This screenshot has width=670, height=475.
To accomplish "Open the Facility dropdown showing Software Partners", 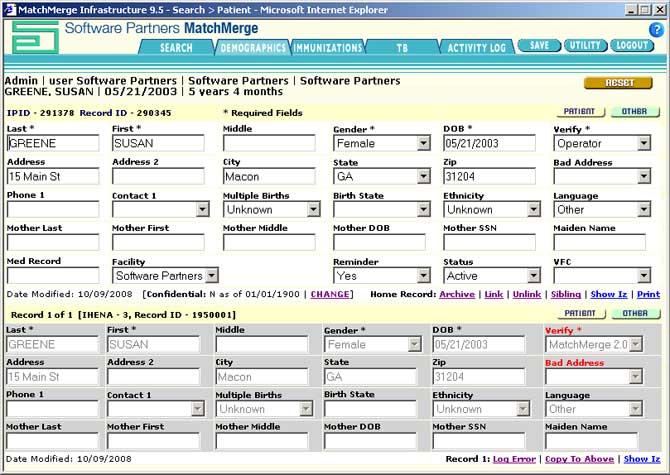I will tap(212, 276).
